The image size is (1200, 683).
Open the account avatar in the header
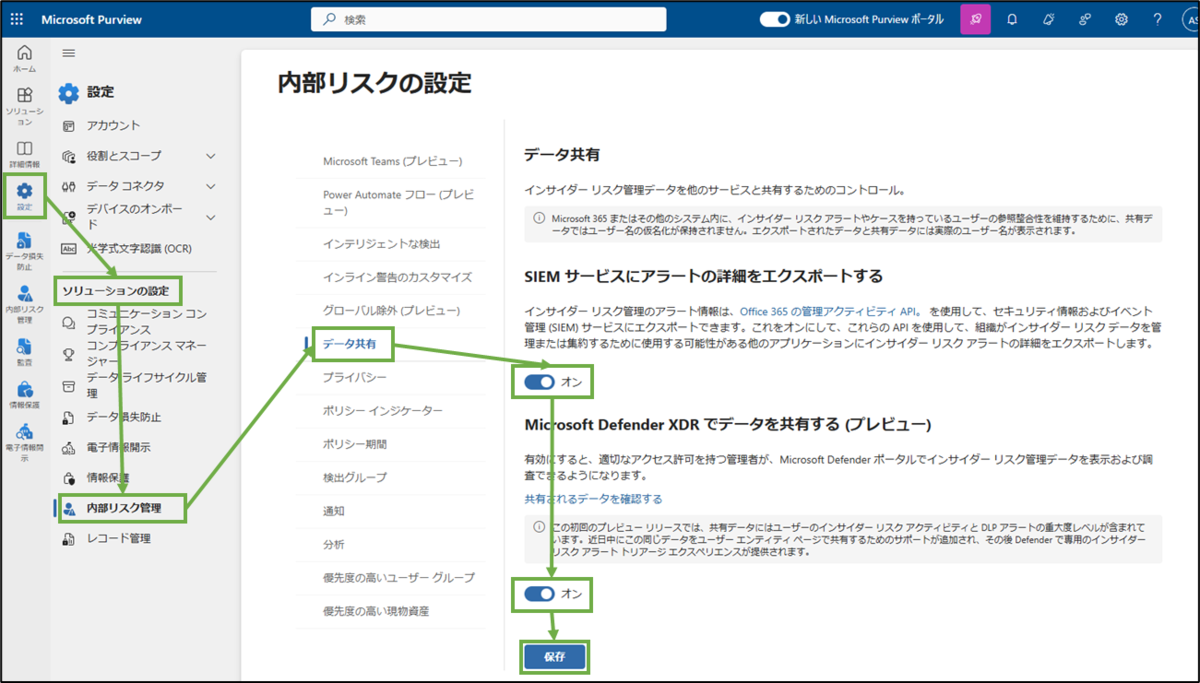click(x=1190, y=19)
